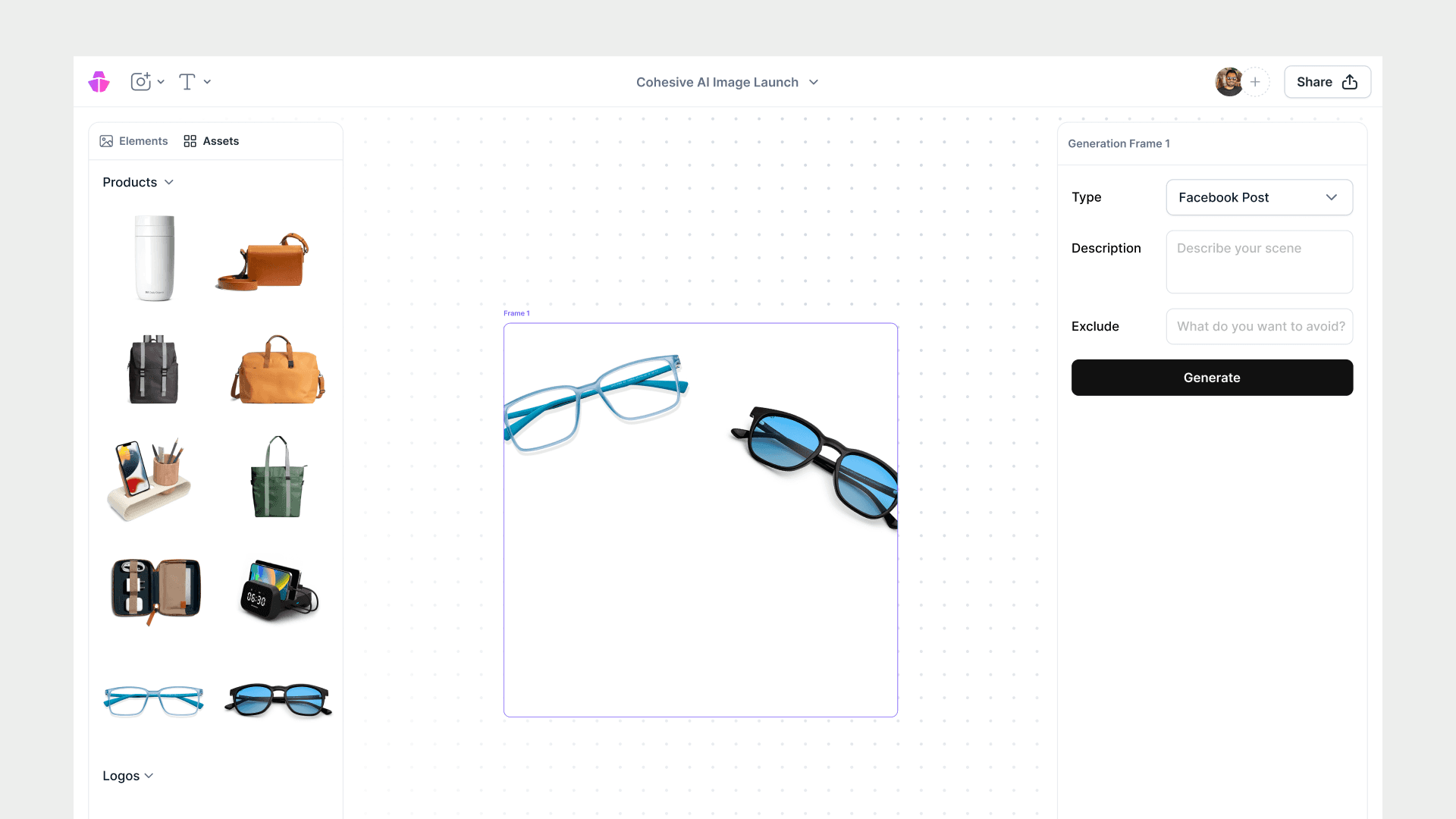The image size is (1456, 819).
Task: Select the brown crossbody bag product thumbnail
Action: point(263,262)
